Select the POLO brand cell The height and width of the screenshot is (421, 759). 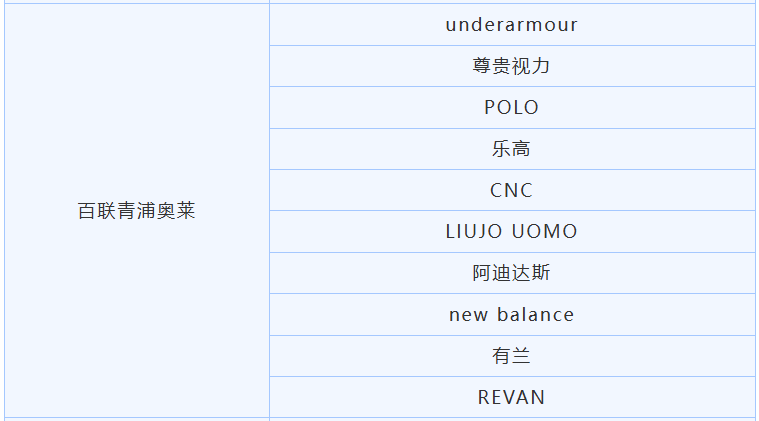click(511, 107)
